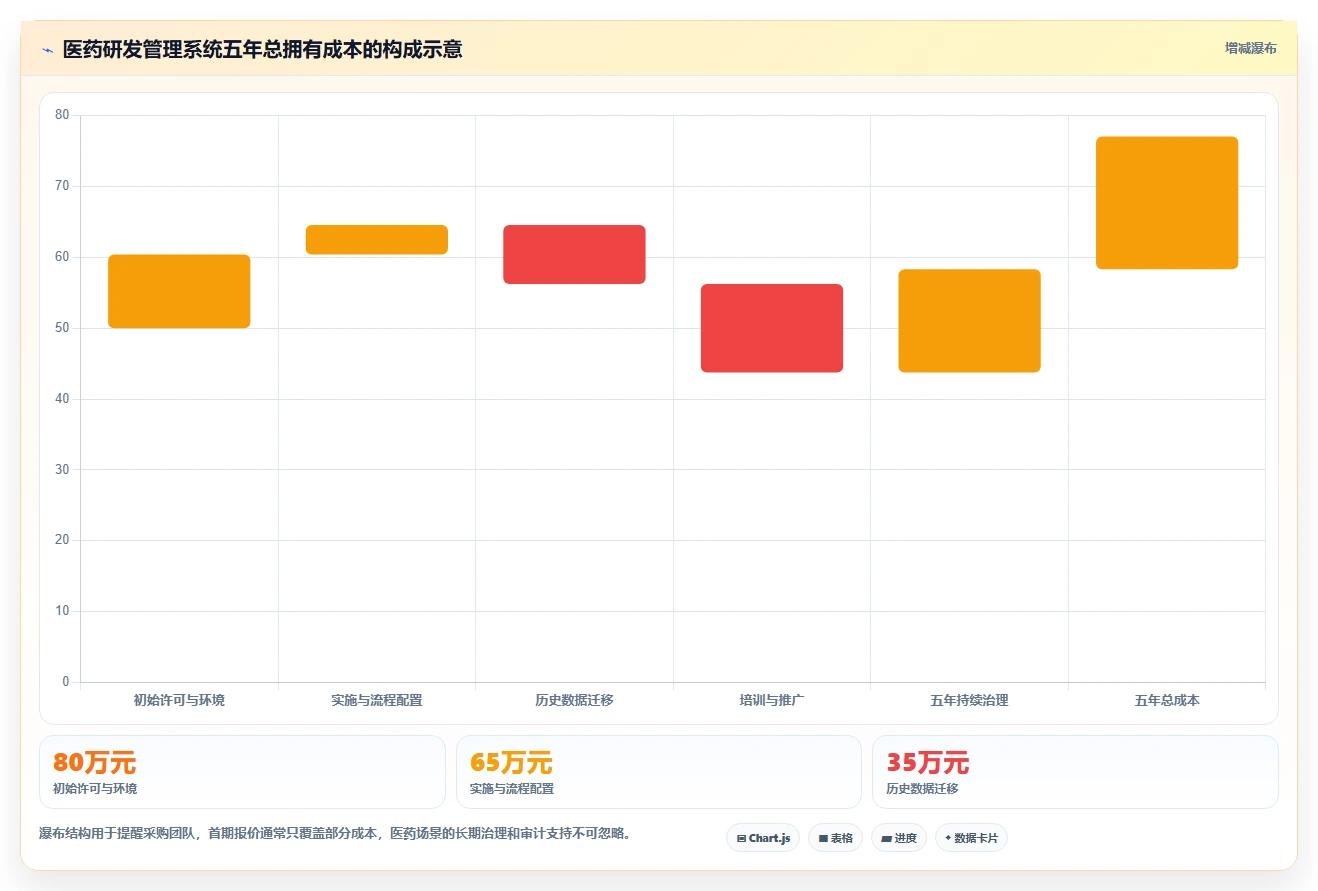
Task: Open the 35万元 data card
Action: pos(1075,772)
